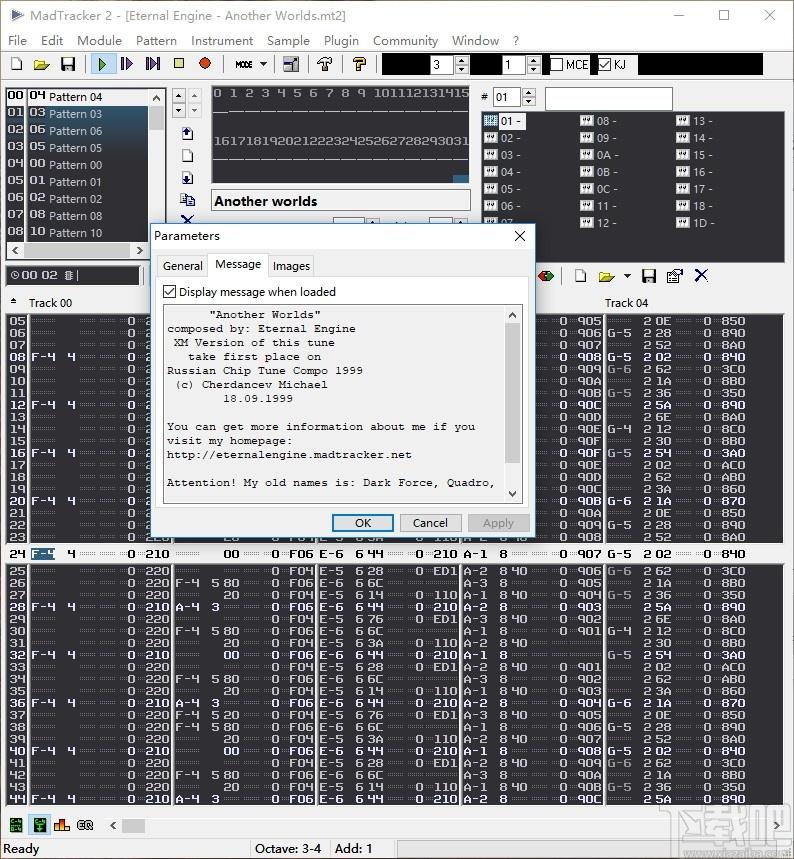Viewport: 794px width, 859px height.
Task: Delete the instrument with blue X icon
Action: 701,276
